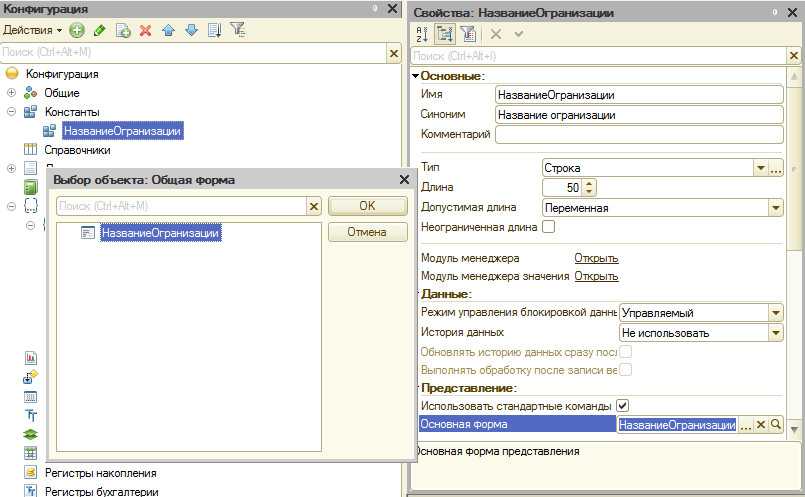805x497 pixels.
Task: Select Регистры бухгалтерии in the tree
Action: 102,491
